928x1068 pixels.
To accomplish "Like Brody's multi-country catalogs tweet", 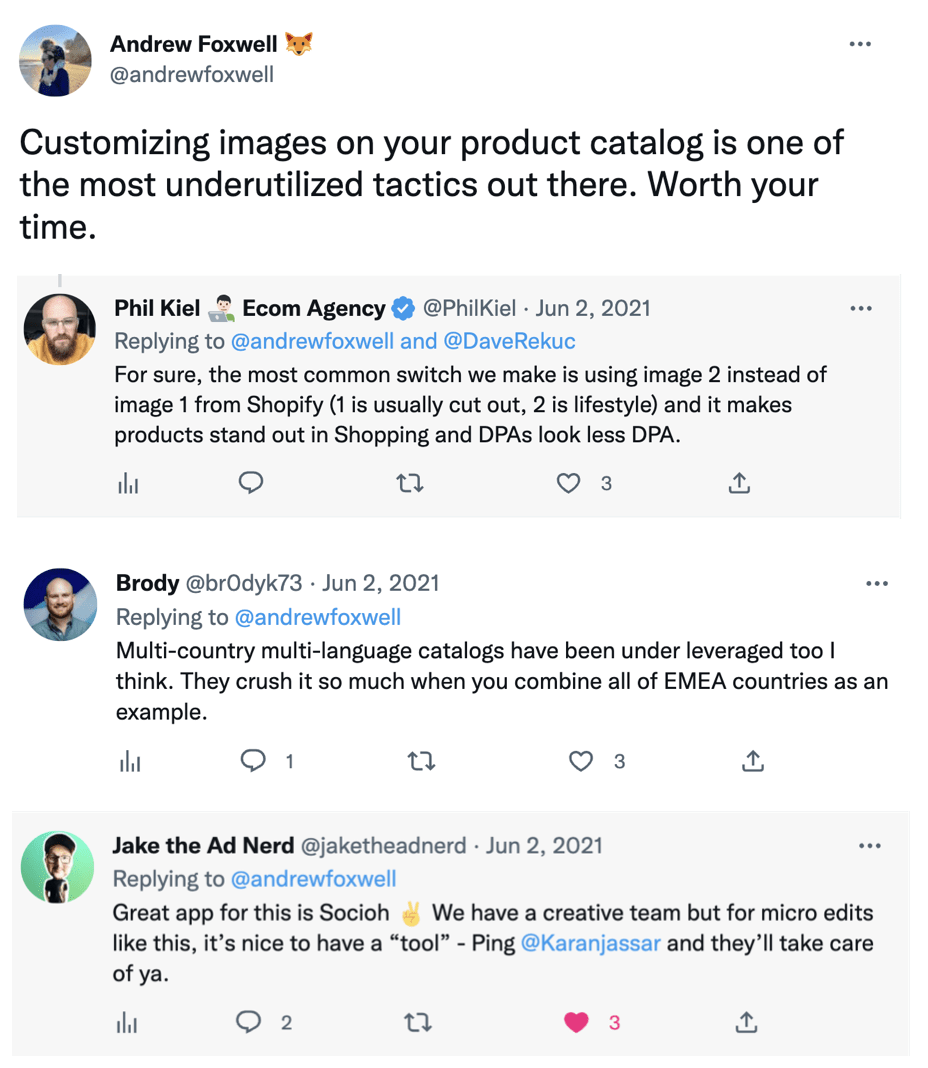I will pyautogui.click(x=581, y=761).
